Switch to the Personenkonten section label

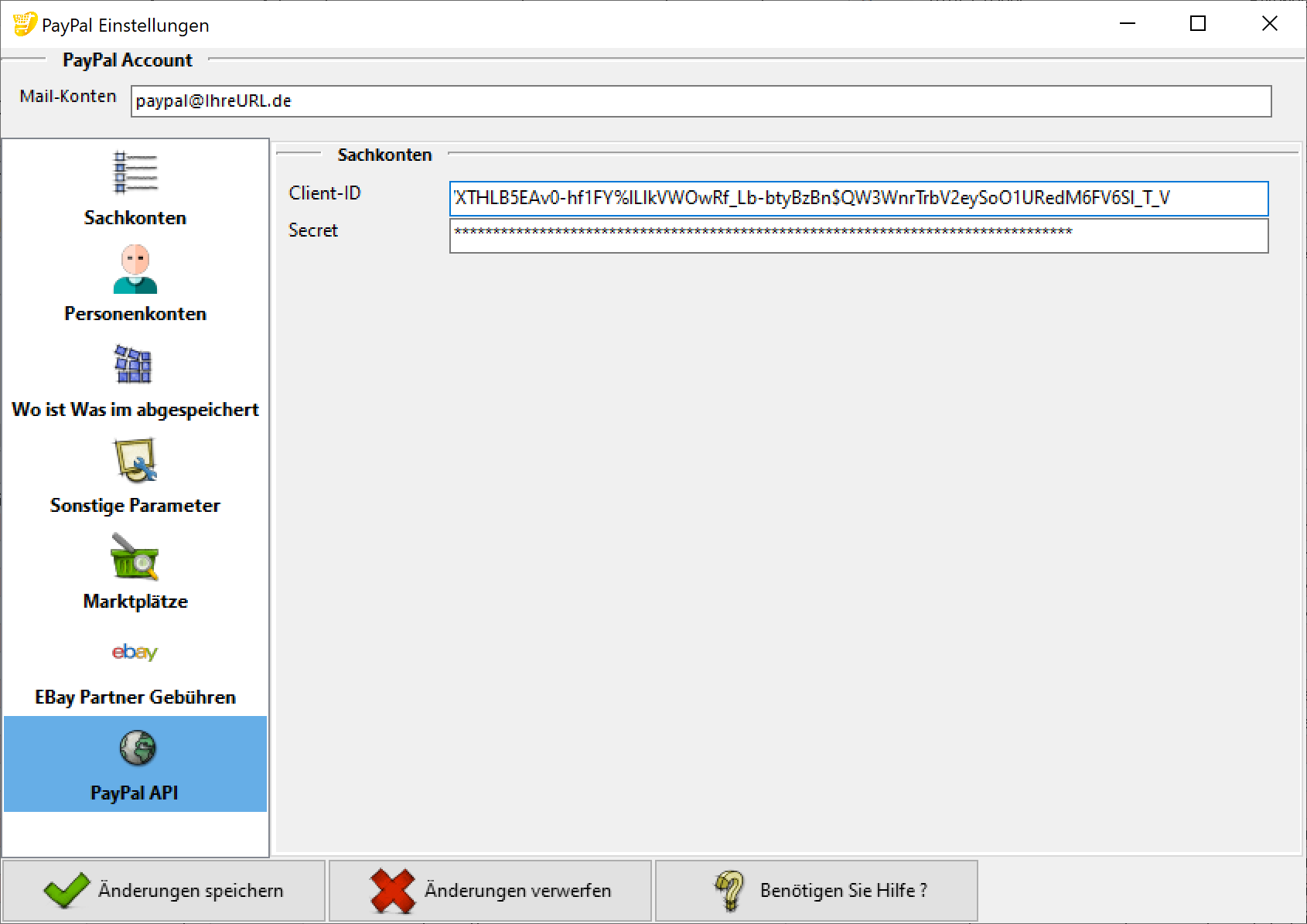(135, 314)
